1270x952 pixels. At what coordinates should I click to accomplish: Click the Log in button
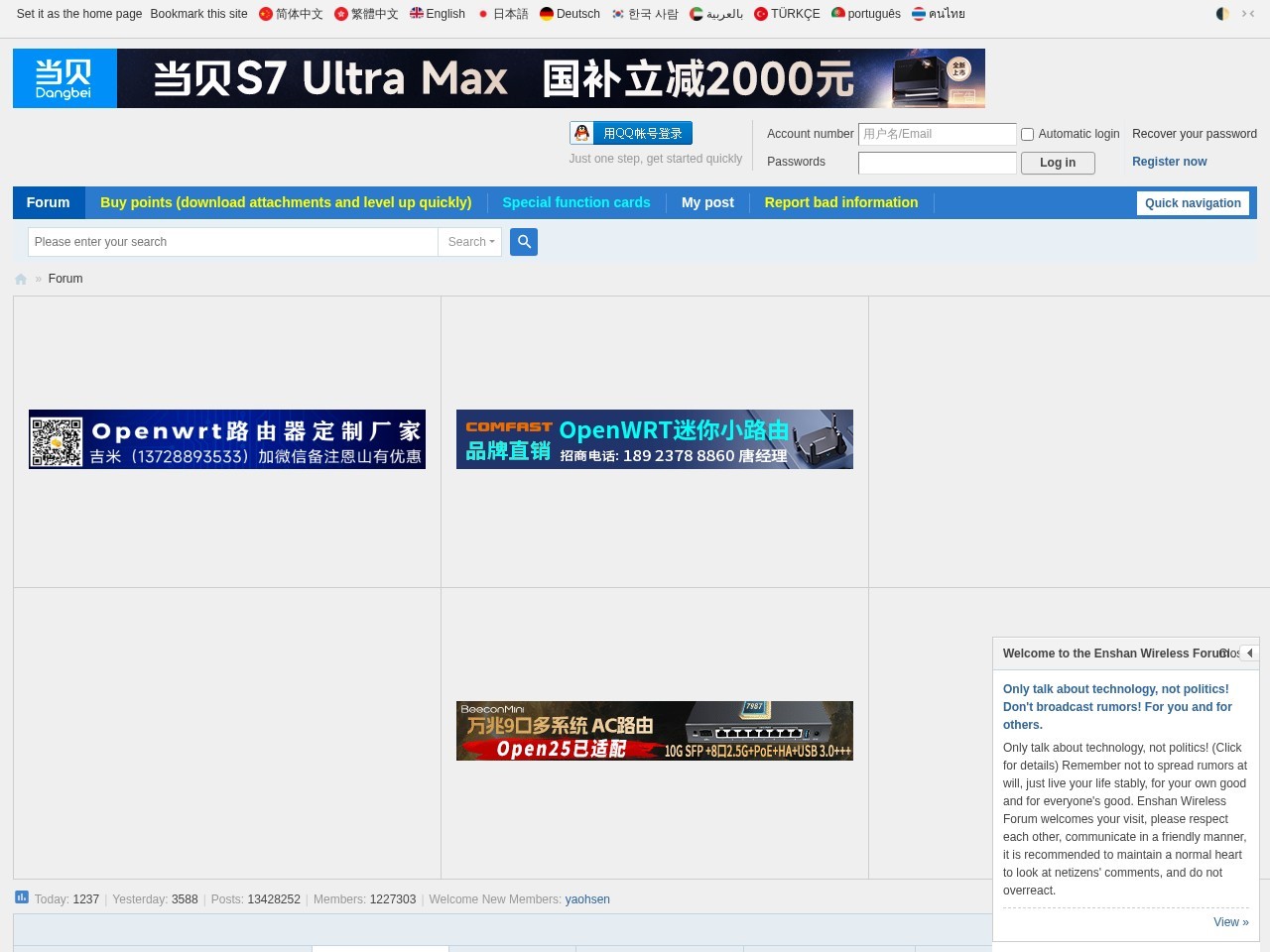click(1058, 163)
